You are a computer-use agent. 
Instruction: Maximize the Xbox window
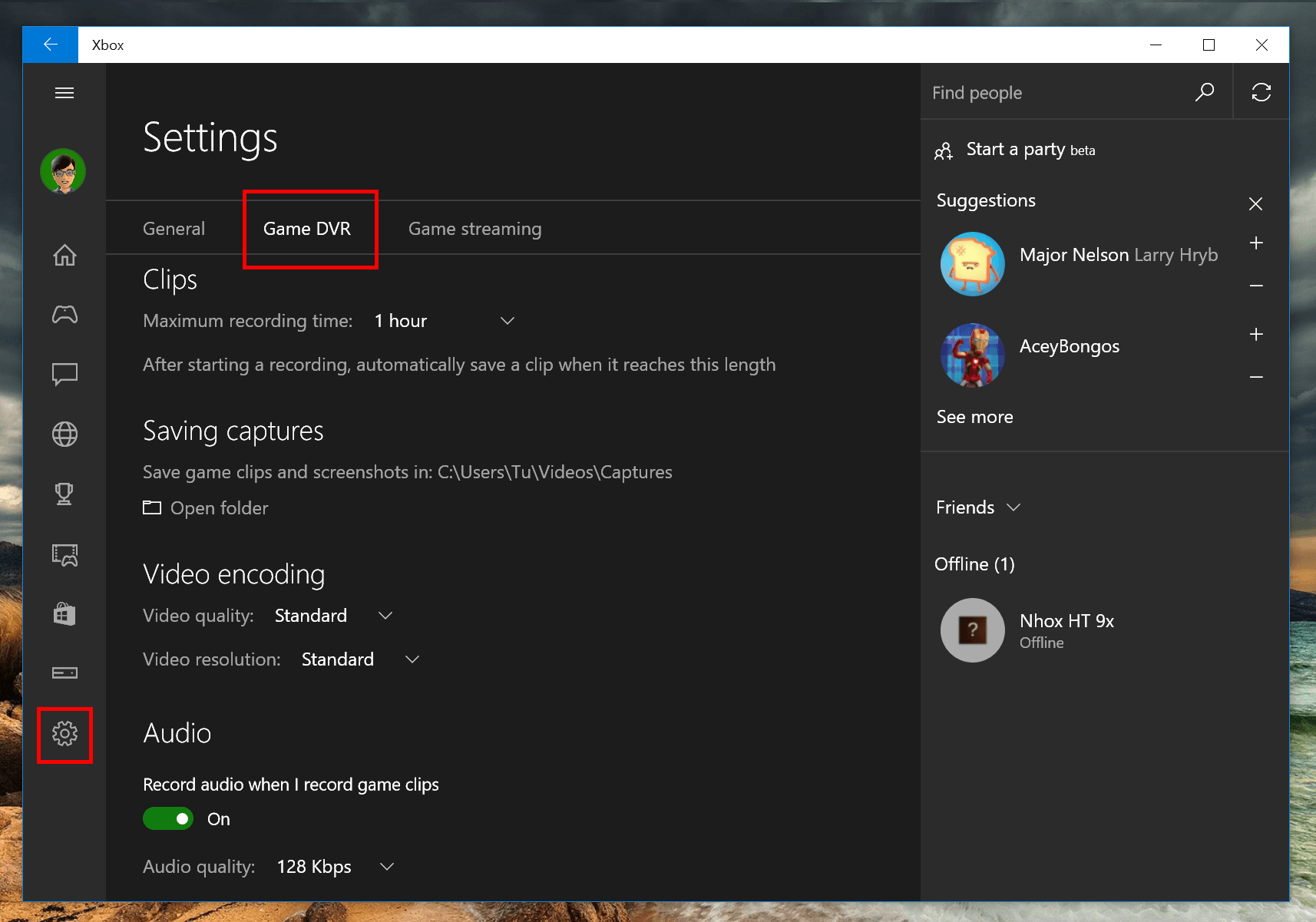click(x=1209, y=45)
